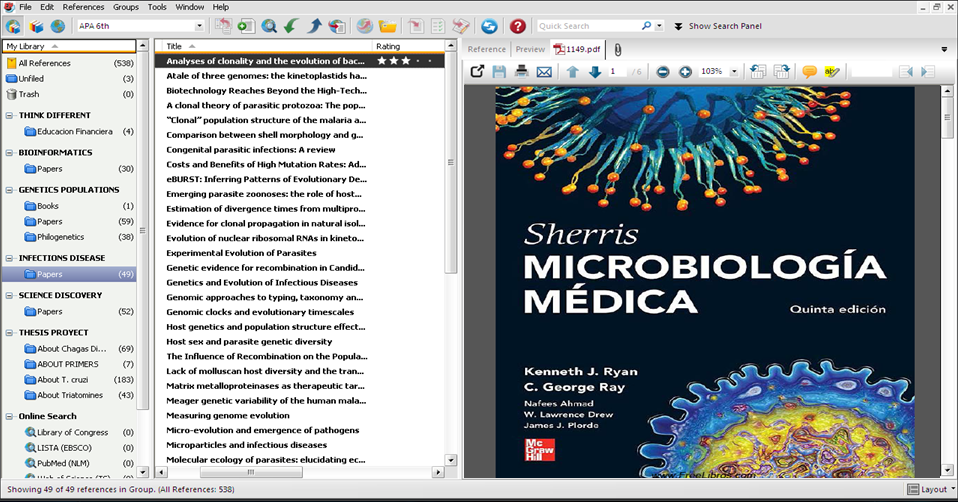Open the Online Search magnifier globe icon
The image size is (958, 502).
point(269,26)
